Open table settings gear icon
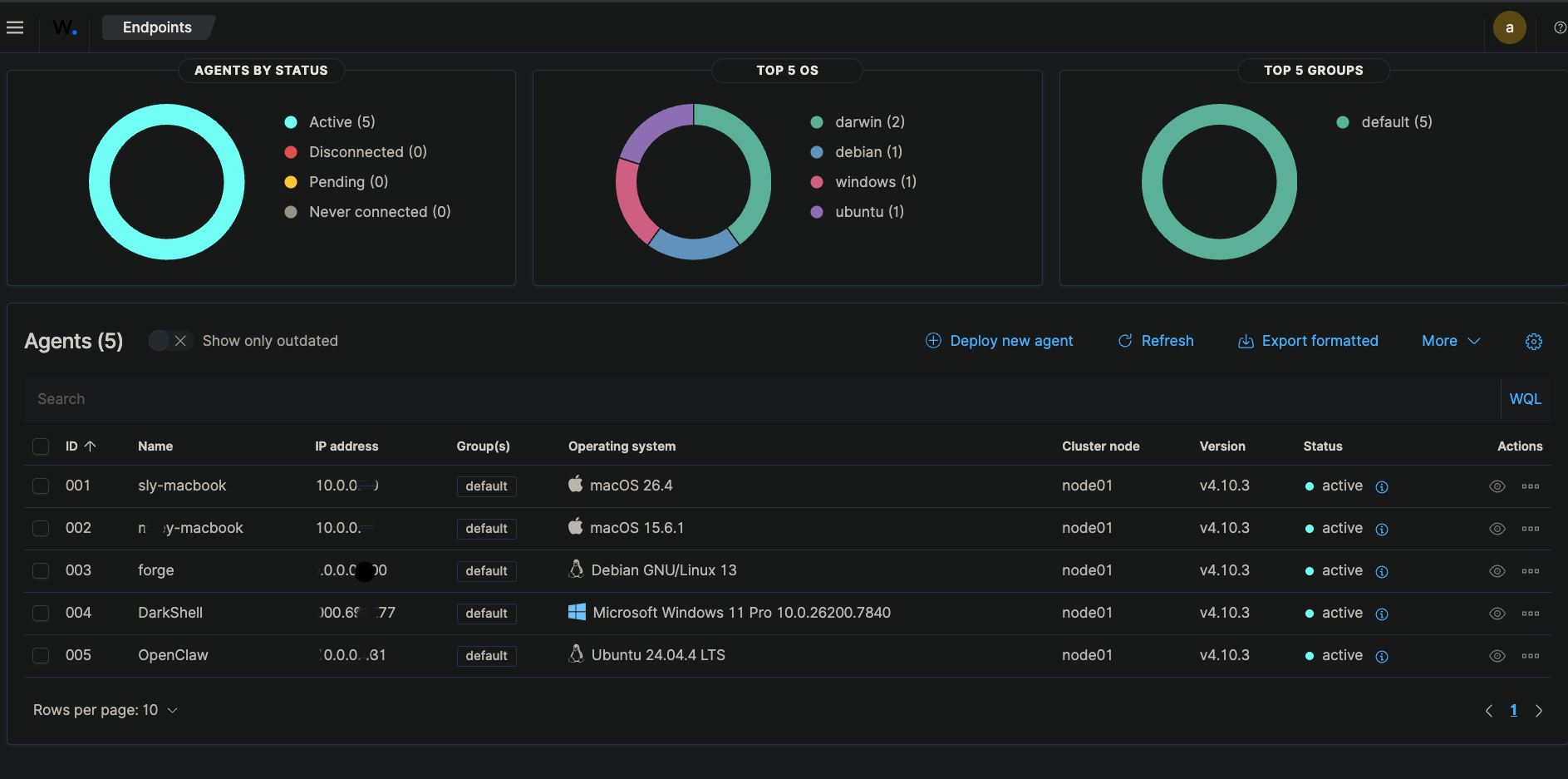The image size is (1568, 779). [x=1533, y=342]
